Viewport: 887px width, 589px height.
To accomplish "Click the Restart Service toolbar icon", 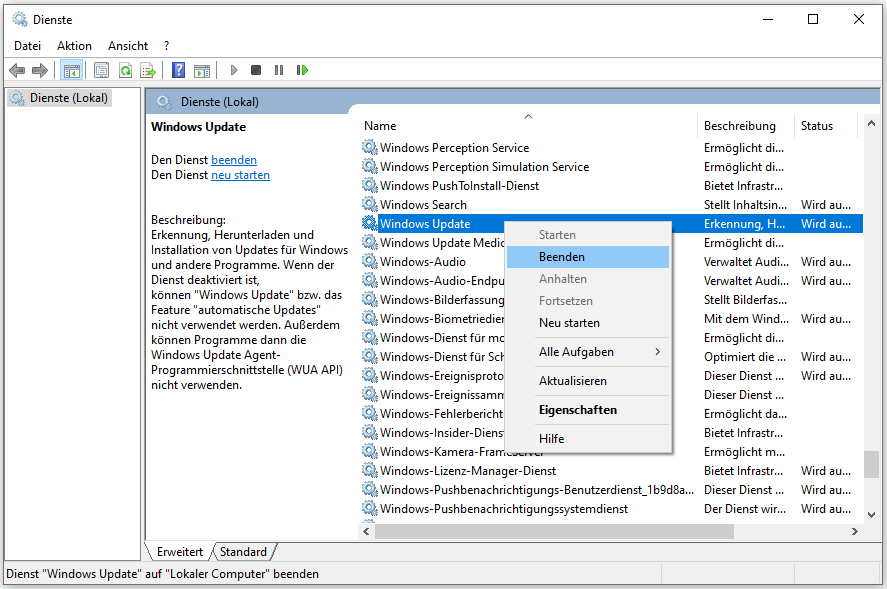I will 302,70.
